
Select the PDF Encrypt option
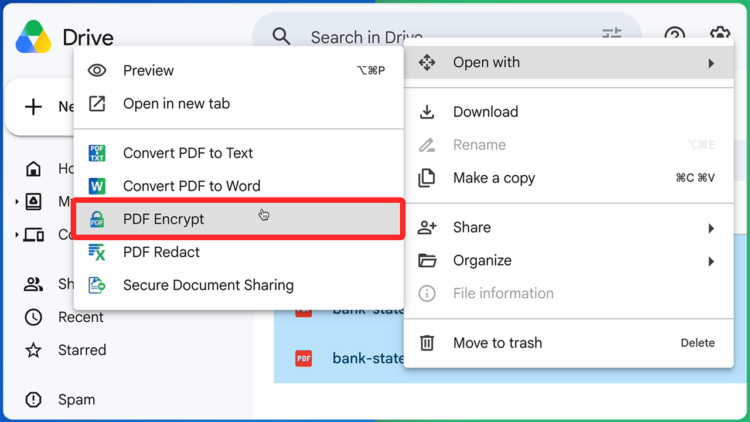(238, 219)
